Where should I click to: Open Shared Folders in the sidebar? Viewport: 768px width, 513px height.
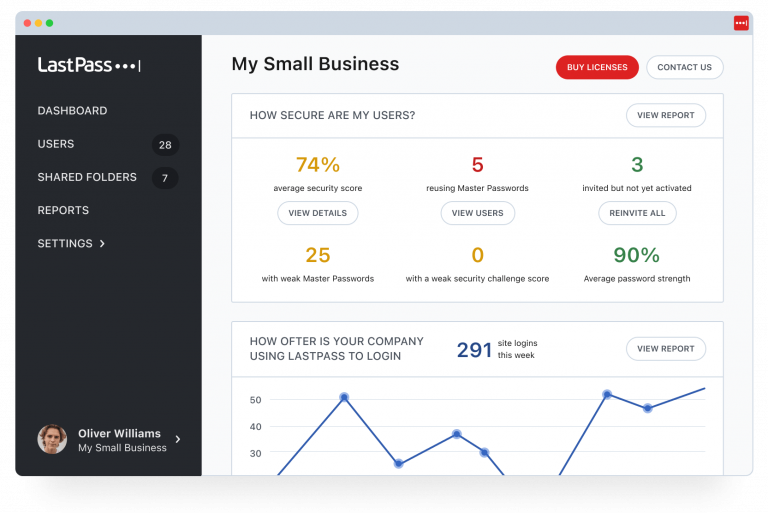point(87,177)
